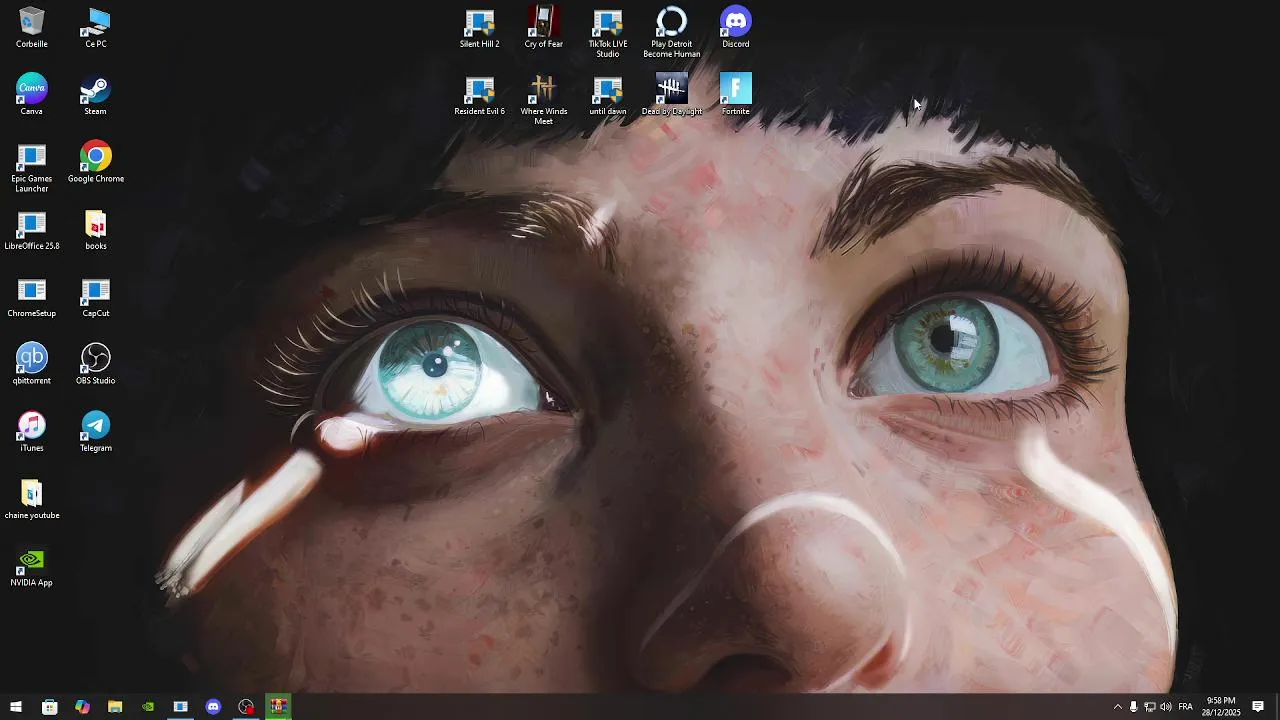Select the Steam desktop shortcut
The image size is (1280, 720).
click(x=95, y=95)
